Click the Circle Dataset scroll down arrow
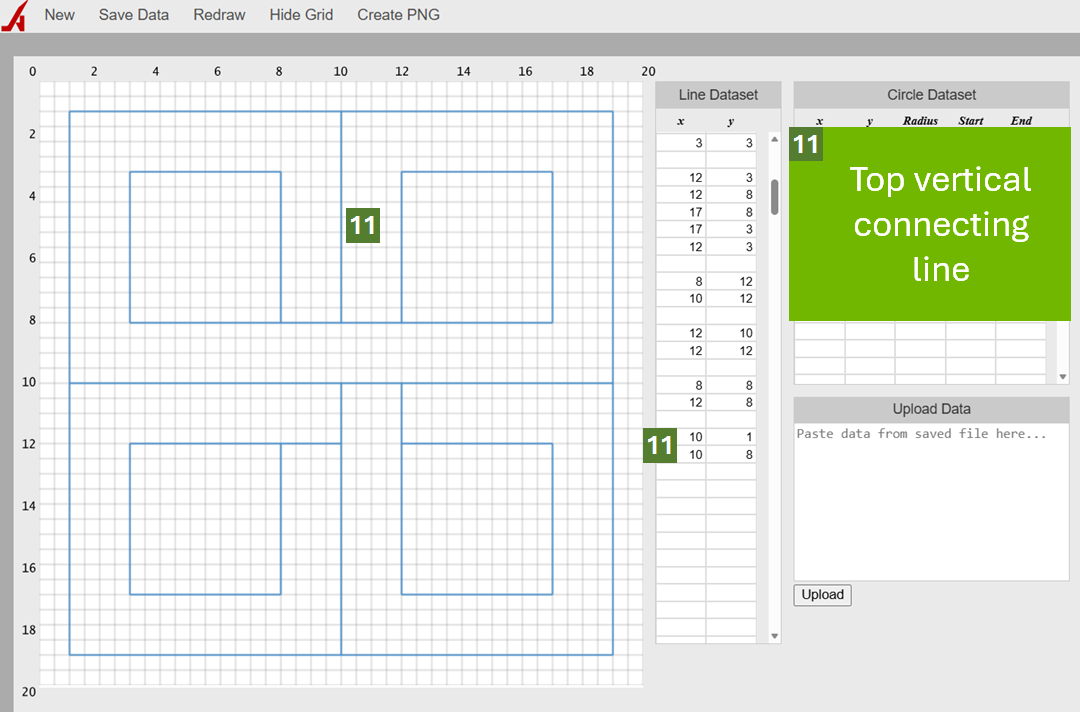Screen dimensions: 1080x712 pyautogui.click(x=1062, y=377)
